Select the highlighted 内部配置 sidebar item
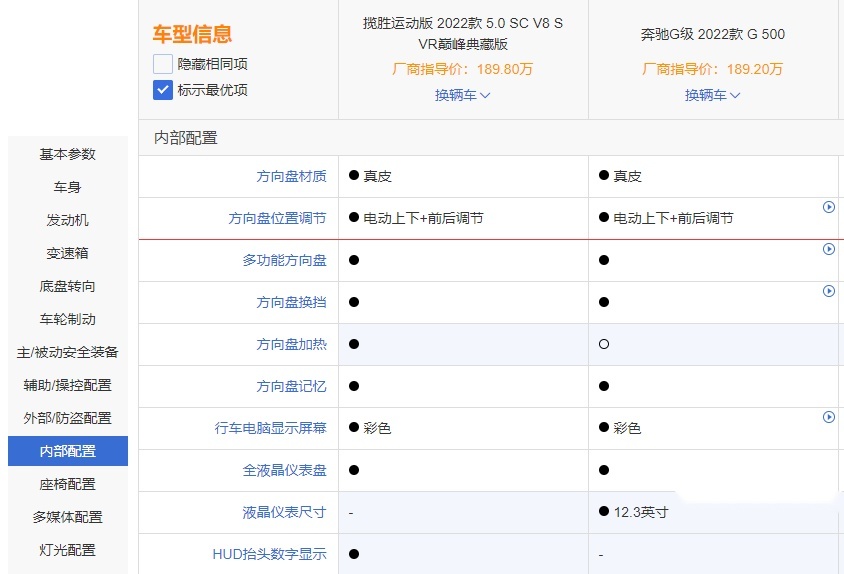 [68, 451]
